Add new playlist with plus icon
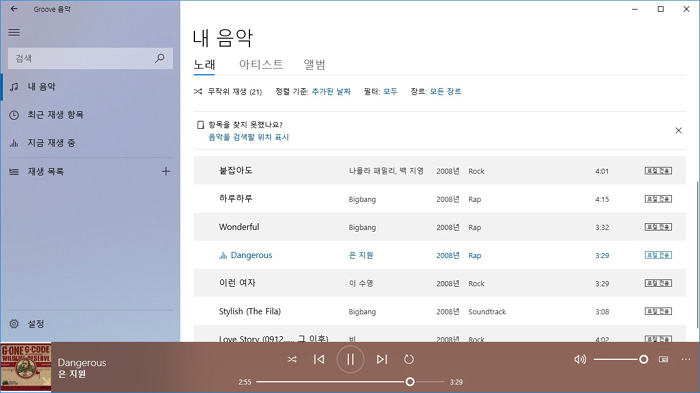This screenshot has height=393, width=700. point(166,171)
